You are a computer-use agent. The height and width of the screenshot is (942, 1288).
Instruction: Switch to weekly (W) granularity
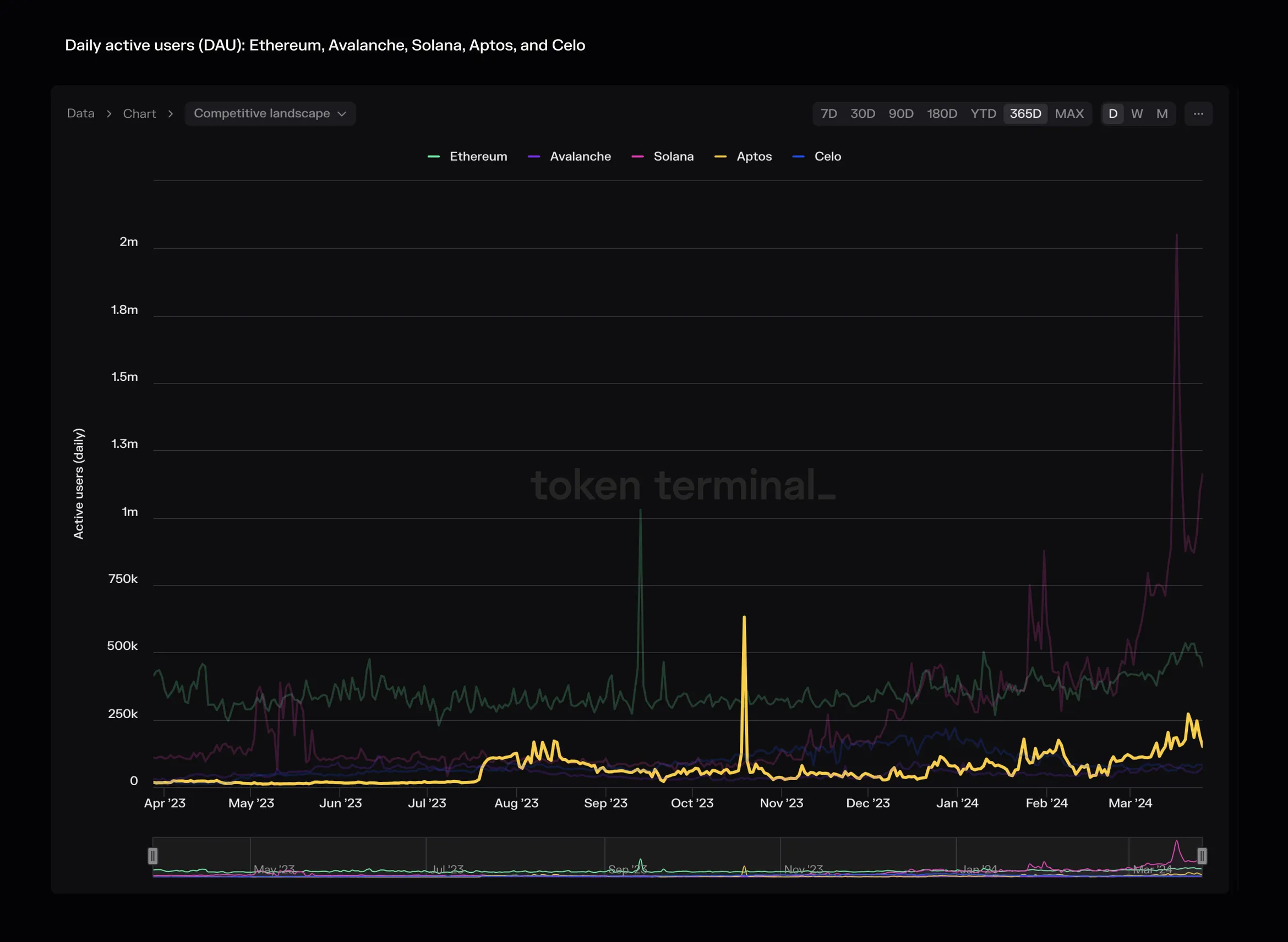pyautogui.click(x=1137, y=113)
